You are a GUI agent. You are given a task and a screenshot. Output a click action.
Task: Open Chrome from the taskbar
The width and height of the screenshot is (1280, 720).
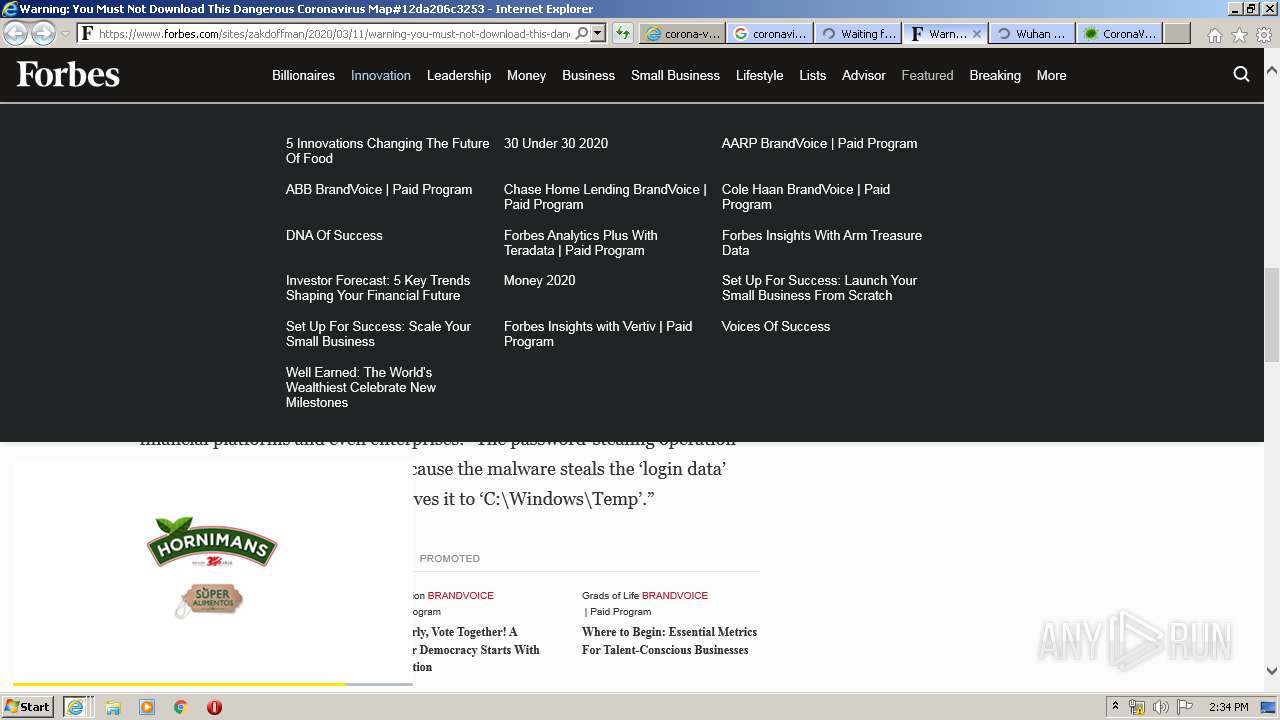click(x=181, y=707)
